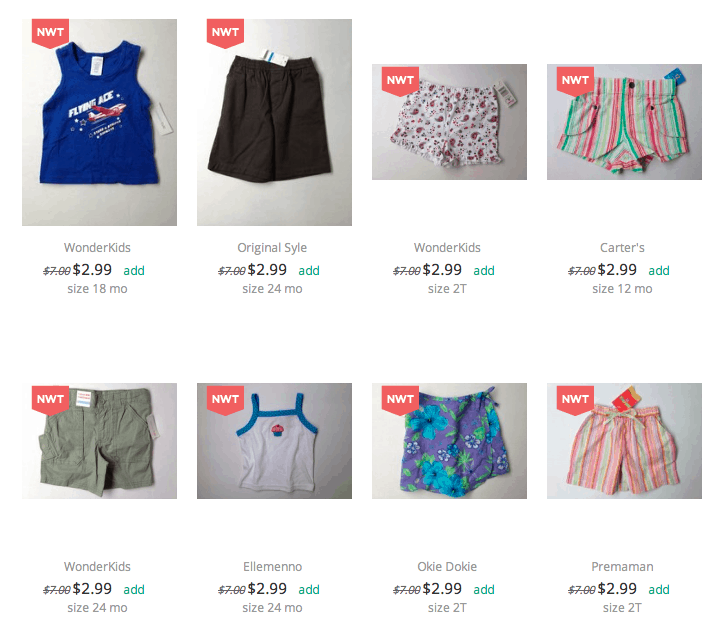Open the Carter's brand name link

point(622,248)
